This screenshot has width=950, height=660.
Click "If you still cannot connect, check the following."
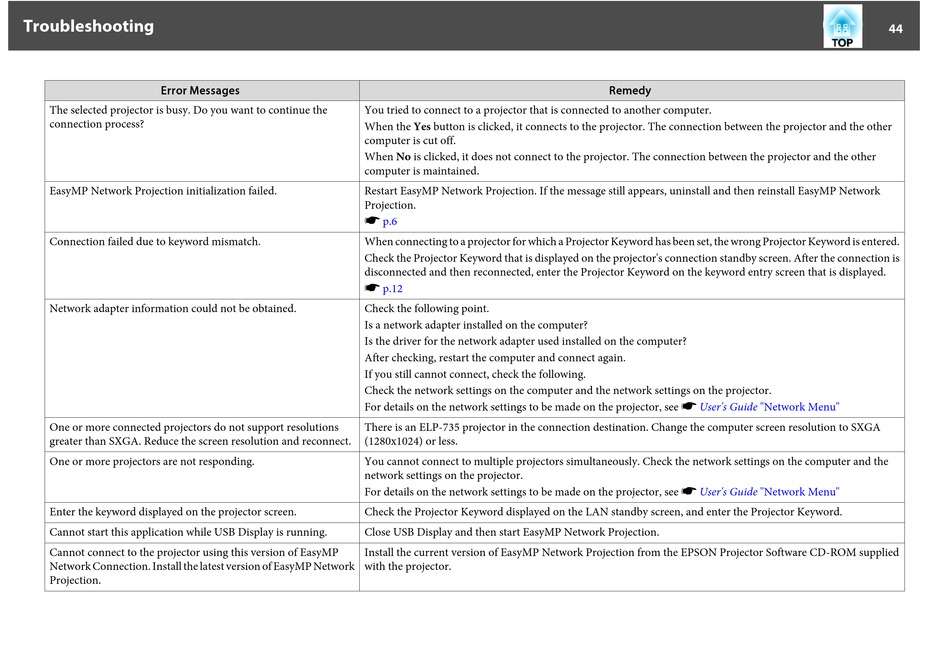point(475,375)
